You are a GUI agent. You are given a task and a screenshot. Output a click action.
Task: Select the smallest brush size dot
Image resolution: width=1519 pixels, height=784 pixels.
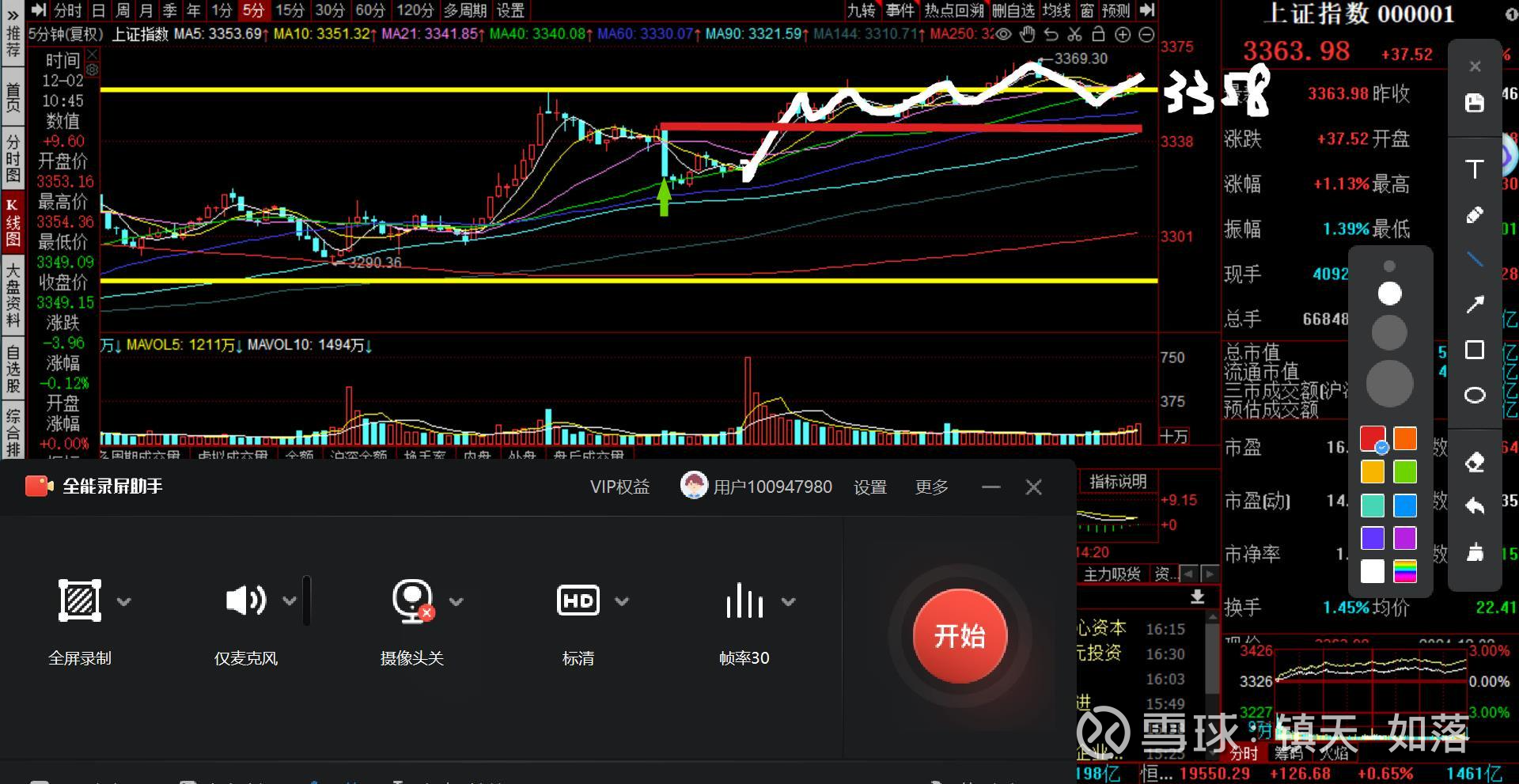(1389, 267)
